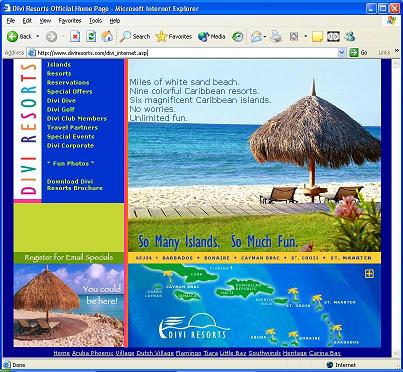Open the Favorites star button

(174, 36)
